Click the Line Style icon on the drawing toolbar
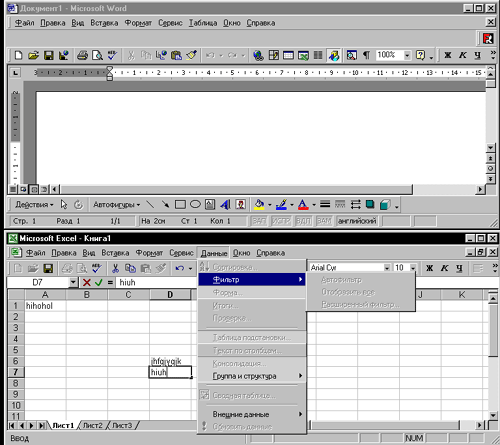This screenshot has width=500, height=445. pos(325,204)
